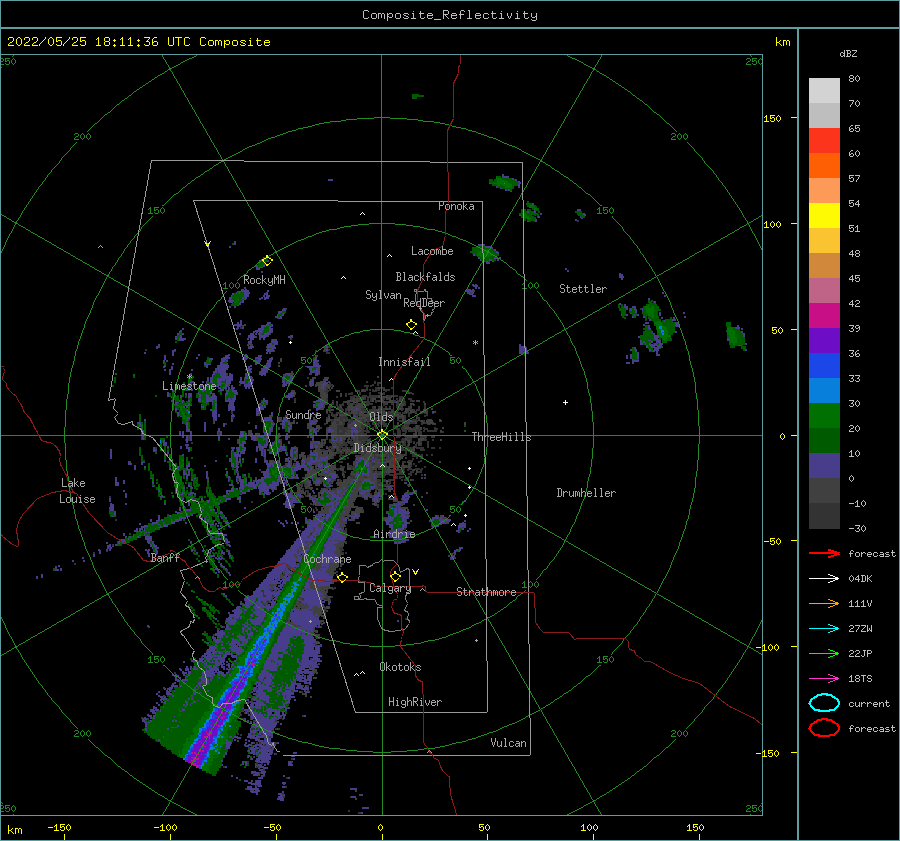Click the Innisfail town label

point(404,362)
